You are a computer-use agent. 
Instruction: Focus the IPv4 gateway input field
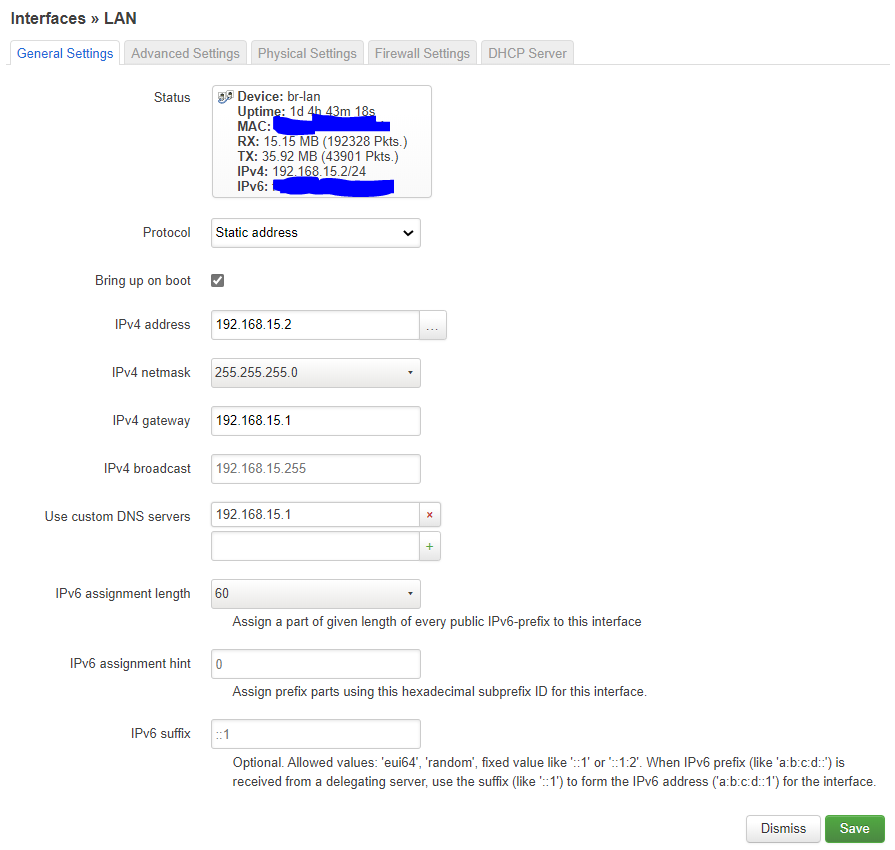pyautogui.click(x=315, y=421)
